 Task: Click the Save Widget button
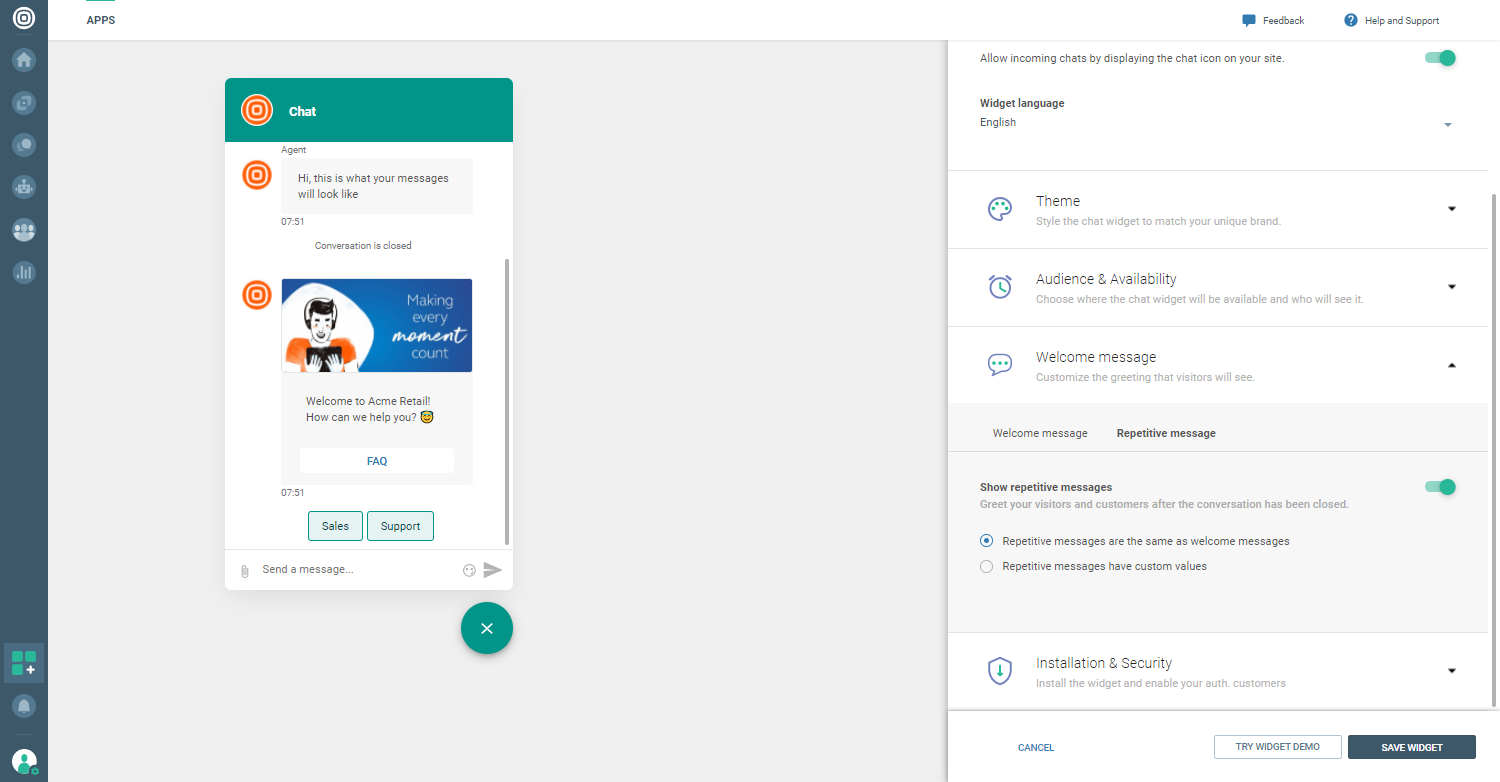tap(1411, 747)
